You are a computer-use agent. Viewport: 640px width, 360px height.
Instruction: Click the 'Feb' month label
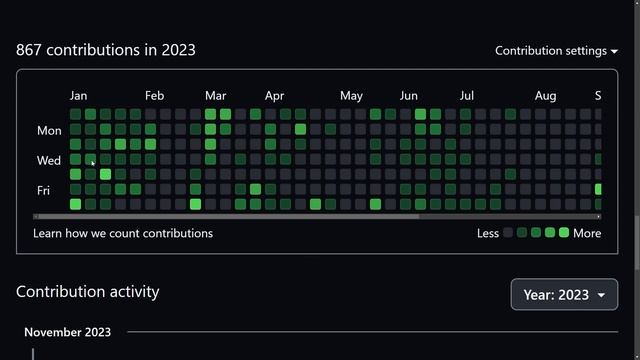click(x=154, y=96)
